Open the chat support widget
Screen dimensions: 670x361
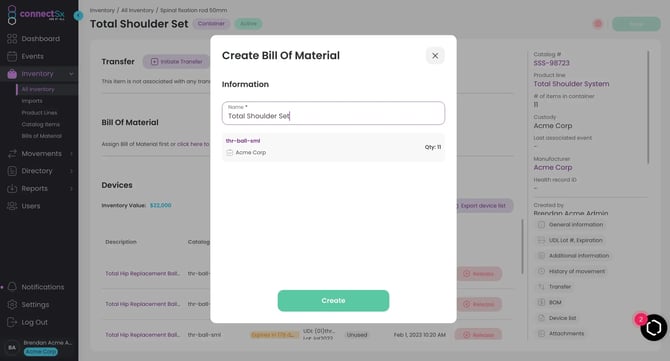click(x=653, y=328)
